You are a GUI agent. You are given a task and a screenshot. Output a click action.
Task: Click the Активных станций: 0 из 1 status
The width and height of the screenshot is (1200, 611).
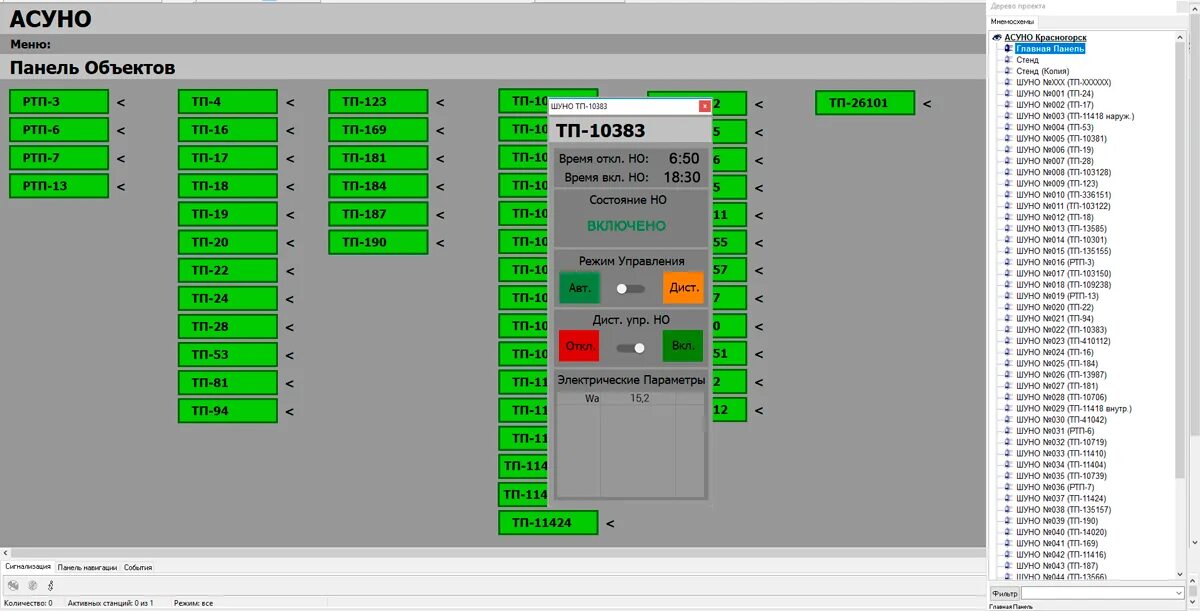pyautogui.click(x=110, y=603)
